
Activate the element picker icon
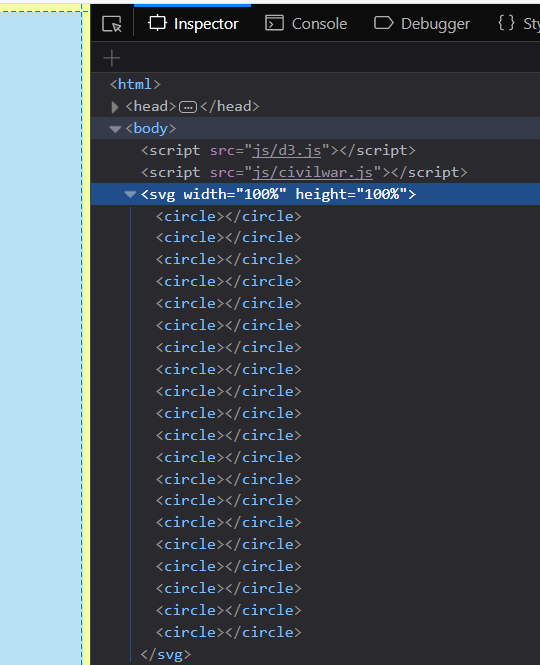[x=112, y=24]
